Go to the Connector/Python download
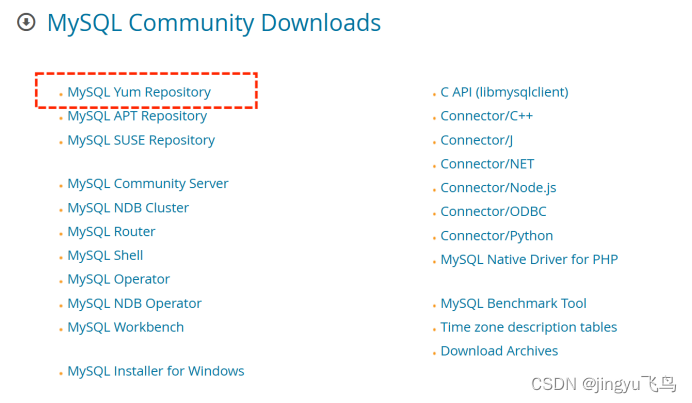Screen dimensions: 692x403 point(496,236)
